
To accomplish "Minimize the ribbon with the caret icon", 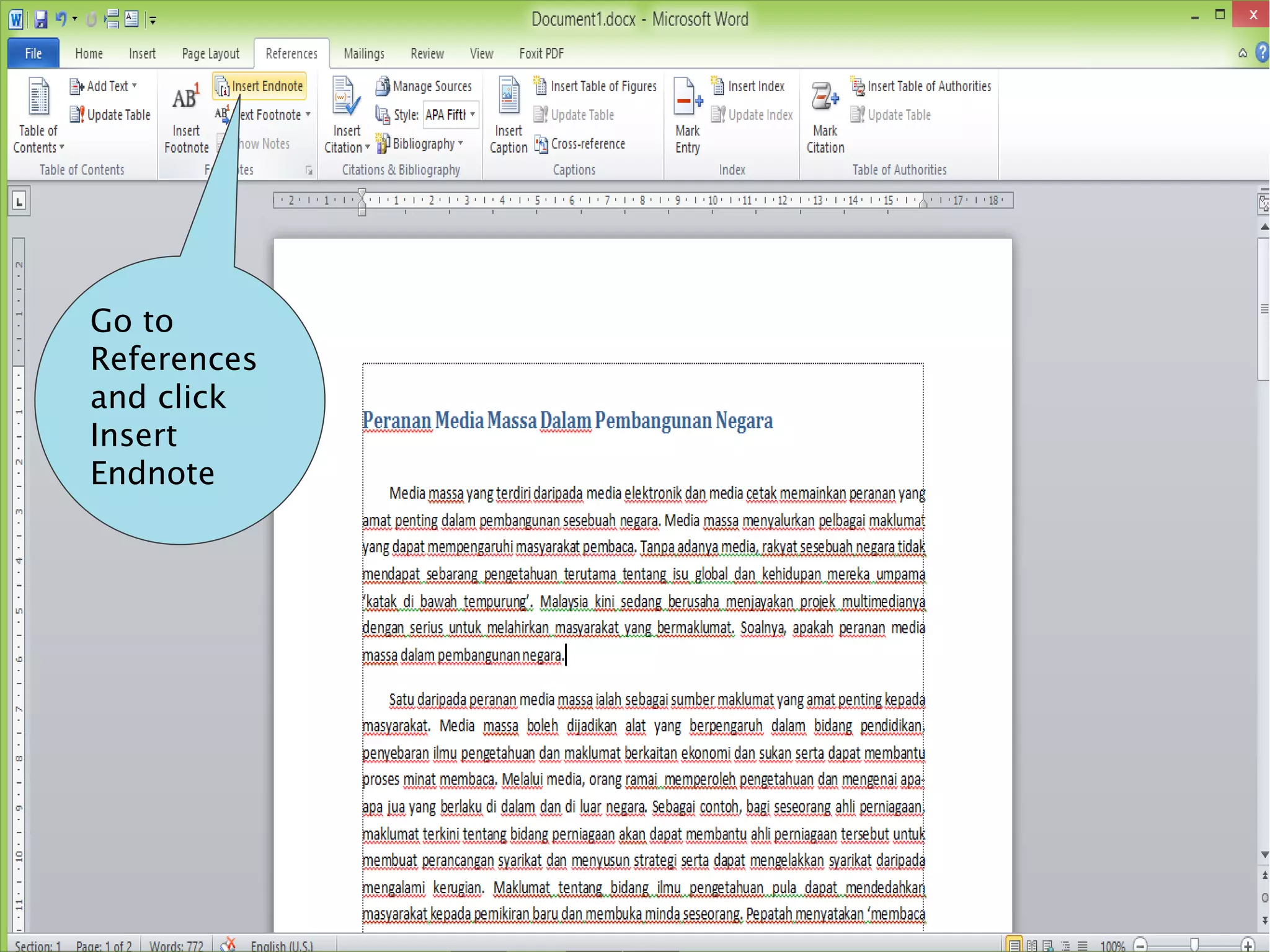I will pyautogui.click(x=1243, y=53).
